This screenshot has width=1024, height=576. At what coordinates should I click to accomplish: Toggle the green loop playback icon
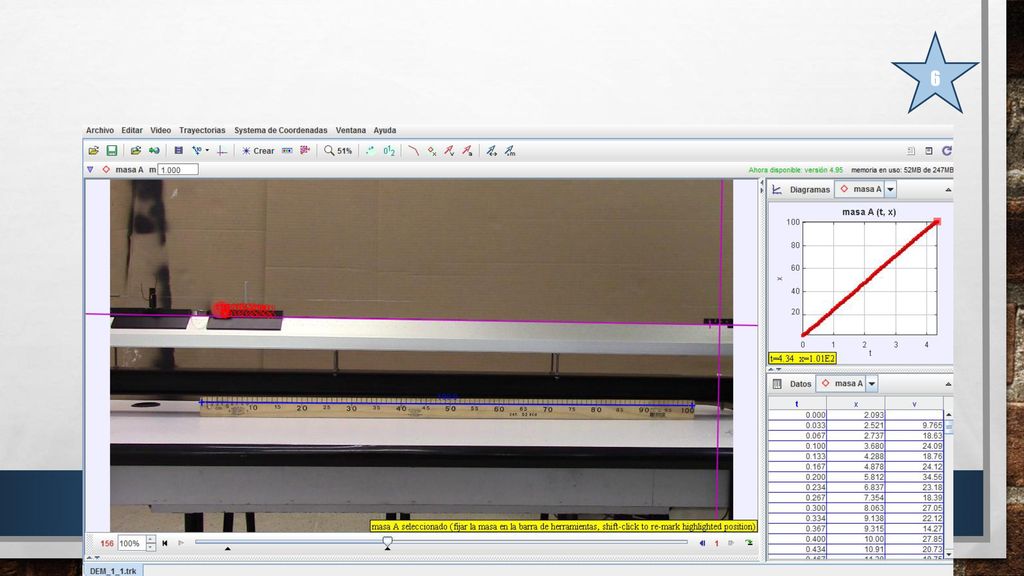[749, 543]
